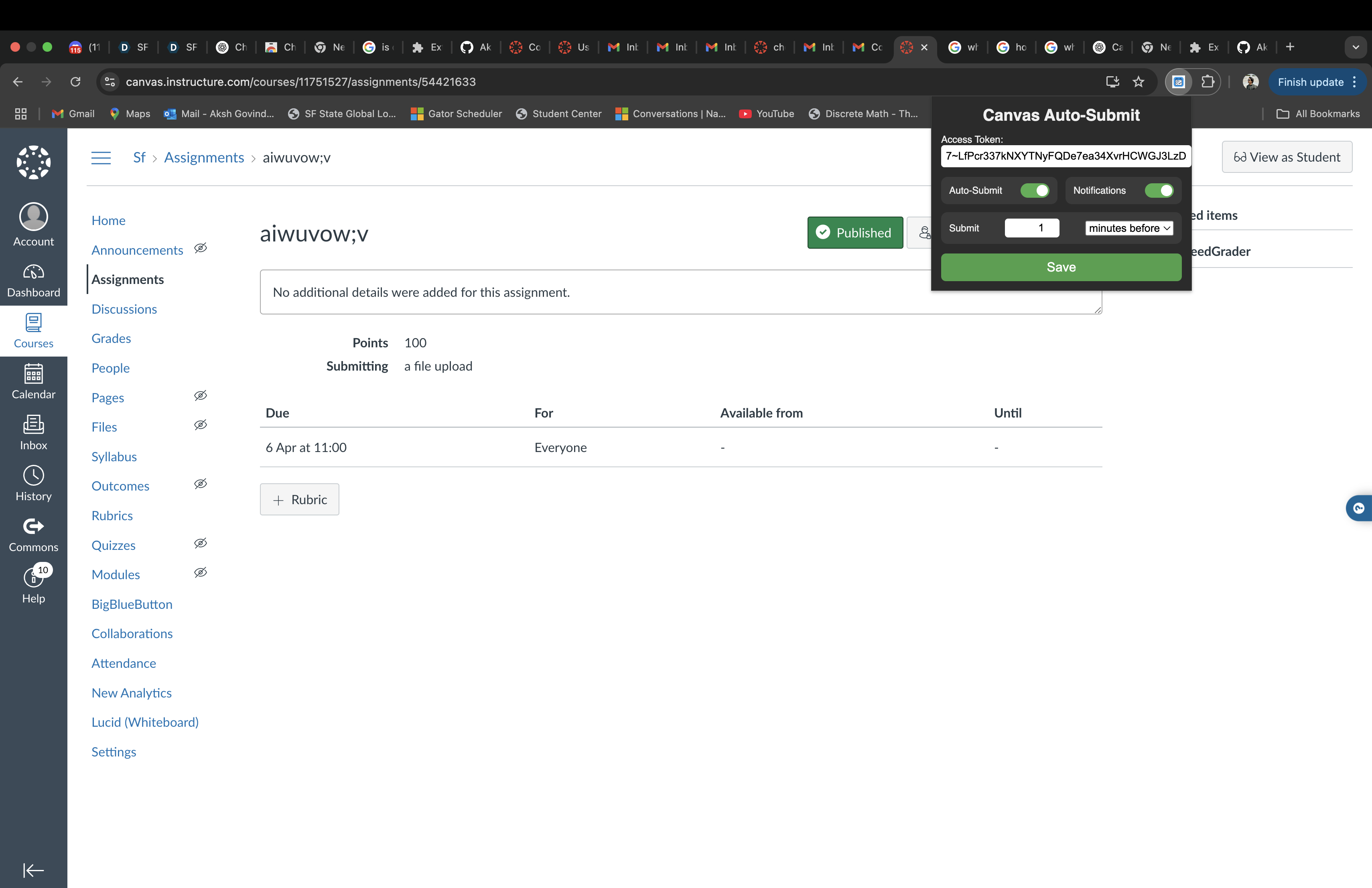Click the Access Token input field
1372x888 pixels.
coord(1066,156)
